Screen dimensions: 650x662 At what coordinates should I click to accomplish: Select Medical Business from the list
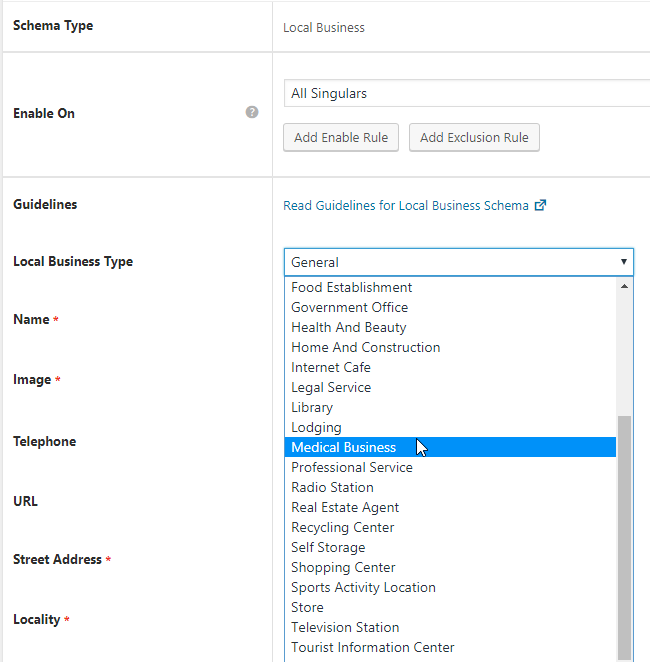coord(343,447)
